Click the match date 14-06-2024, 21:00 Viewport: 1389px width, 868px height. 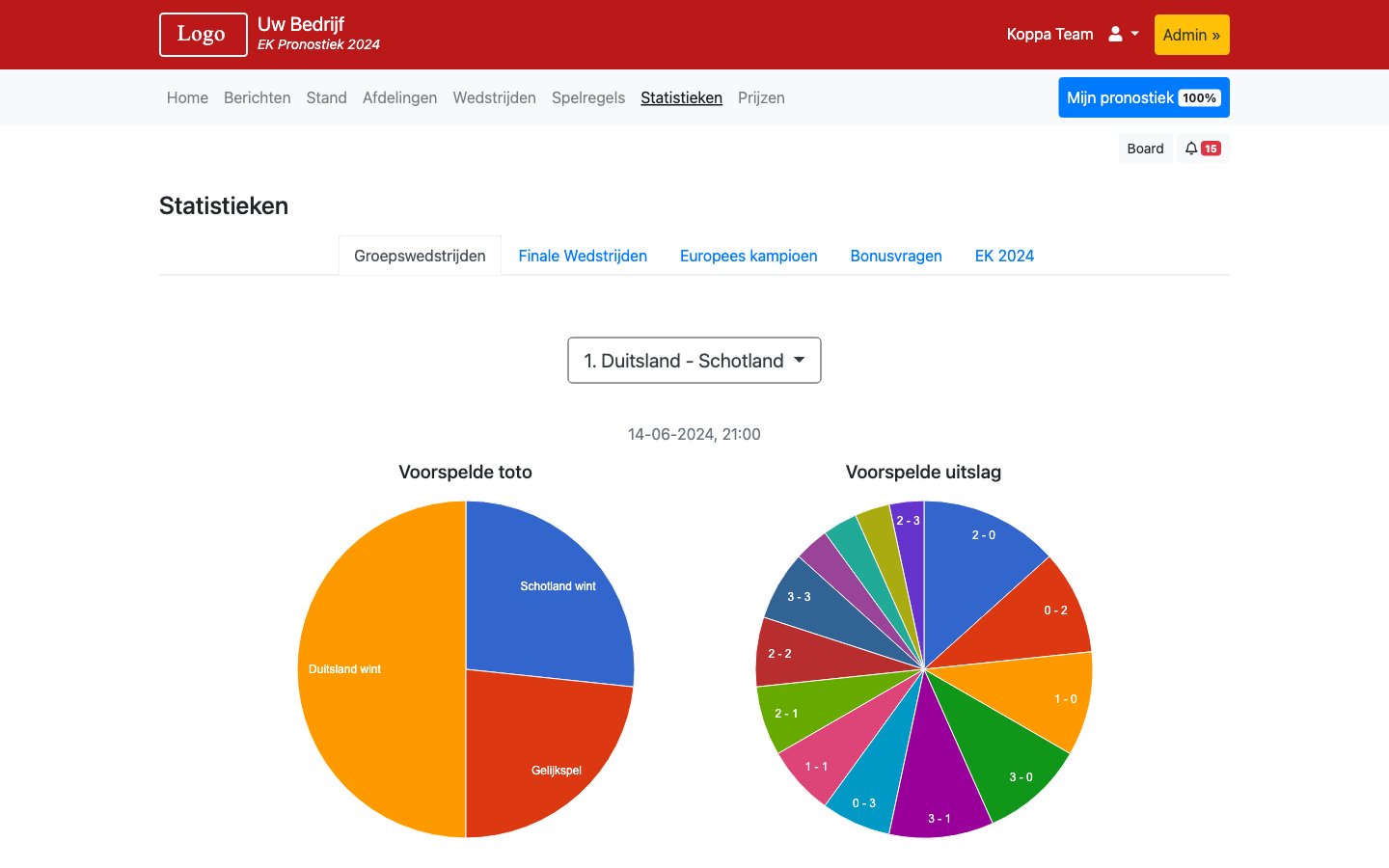coord(694,434)
